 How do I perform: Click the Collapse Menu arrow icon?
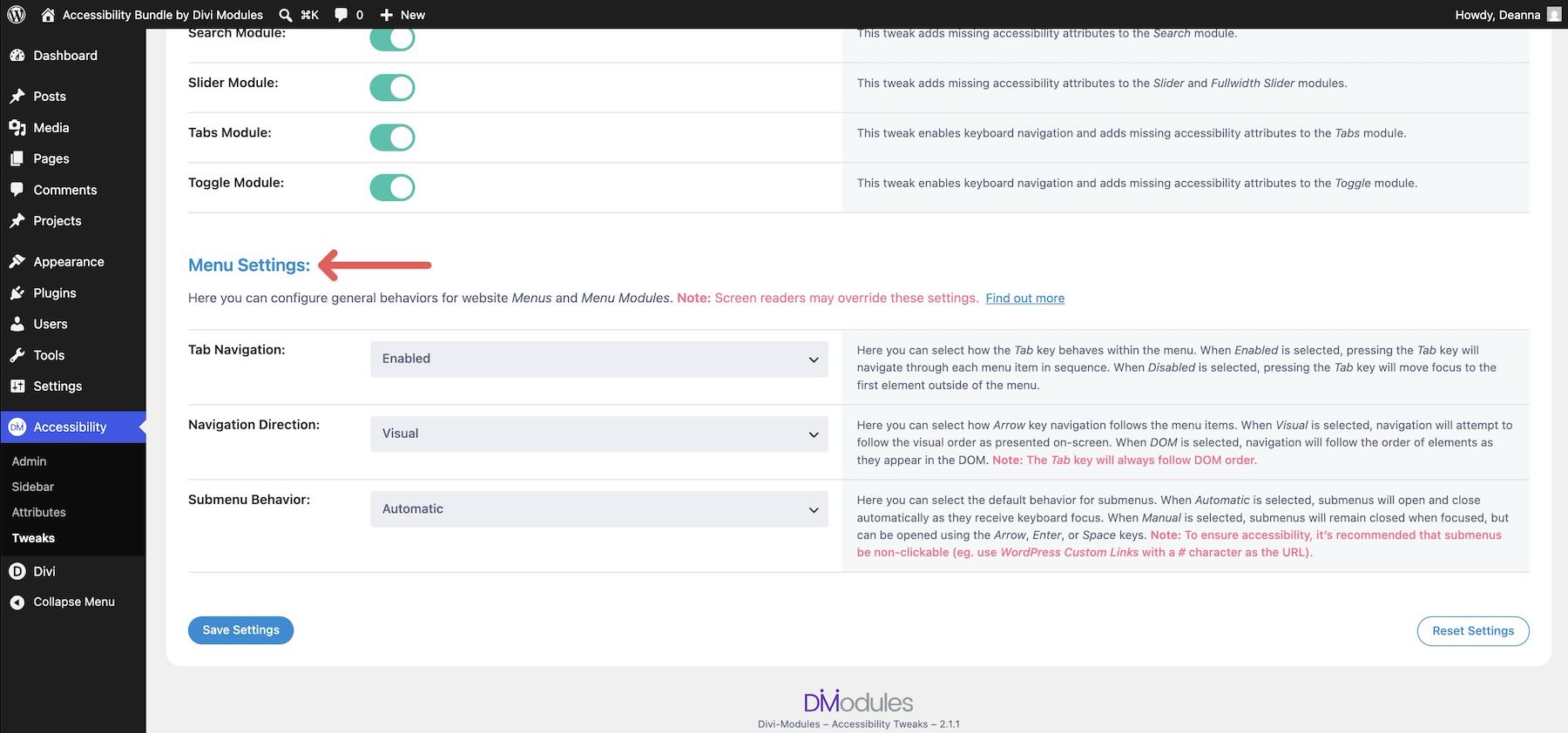(17, 602)
